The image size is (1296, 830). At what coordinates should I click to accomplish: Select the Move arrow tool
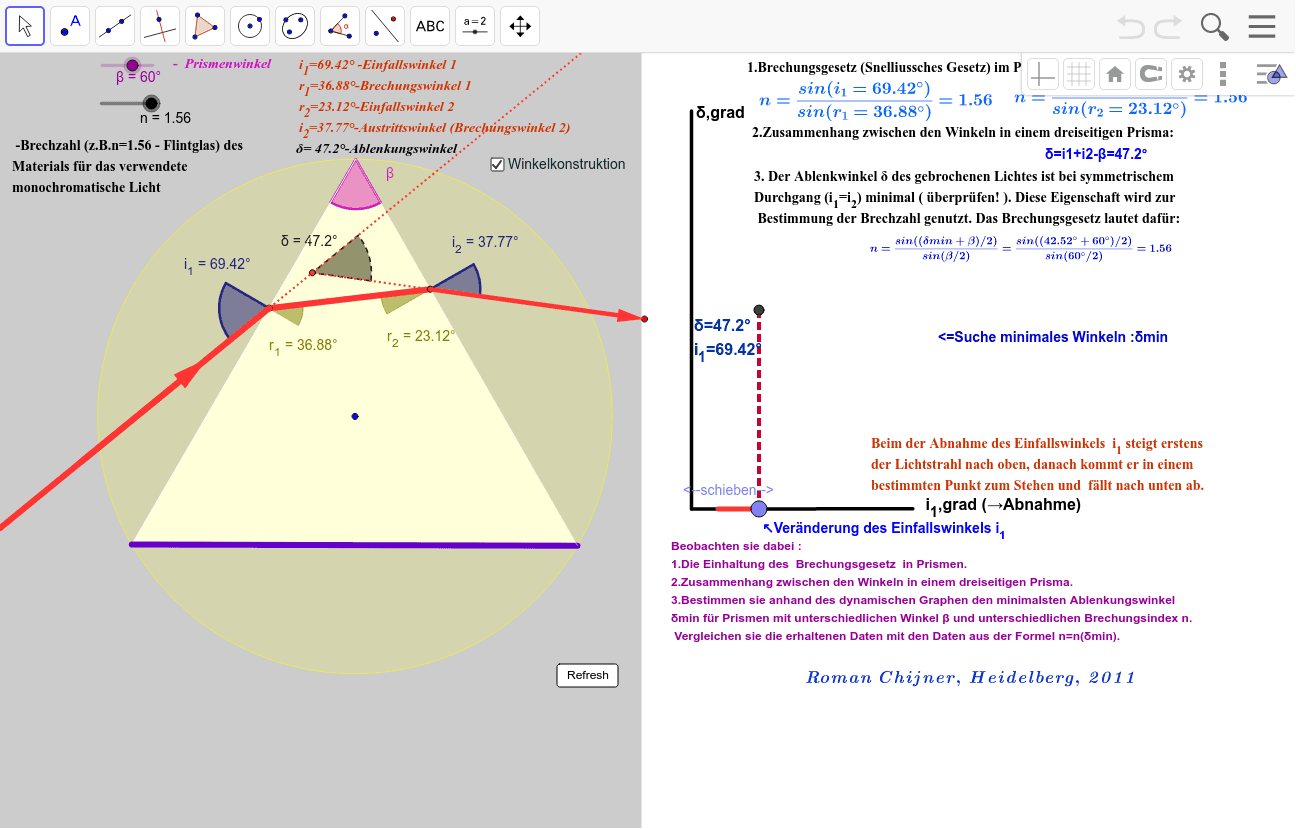(x=25, y=26)
